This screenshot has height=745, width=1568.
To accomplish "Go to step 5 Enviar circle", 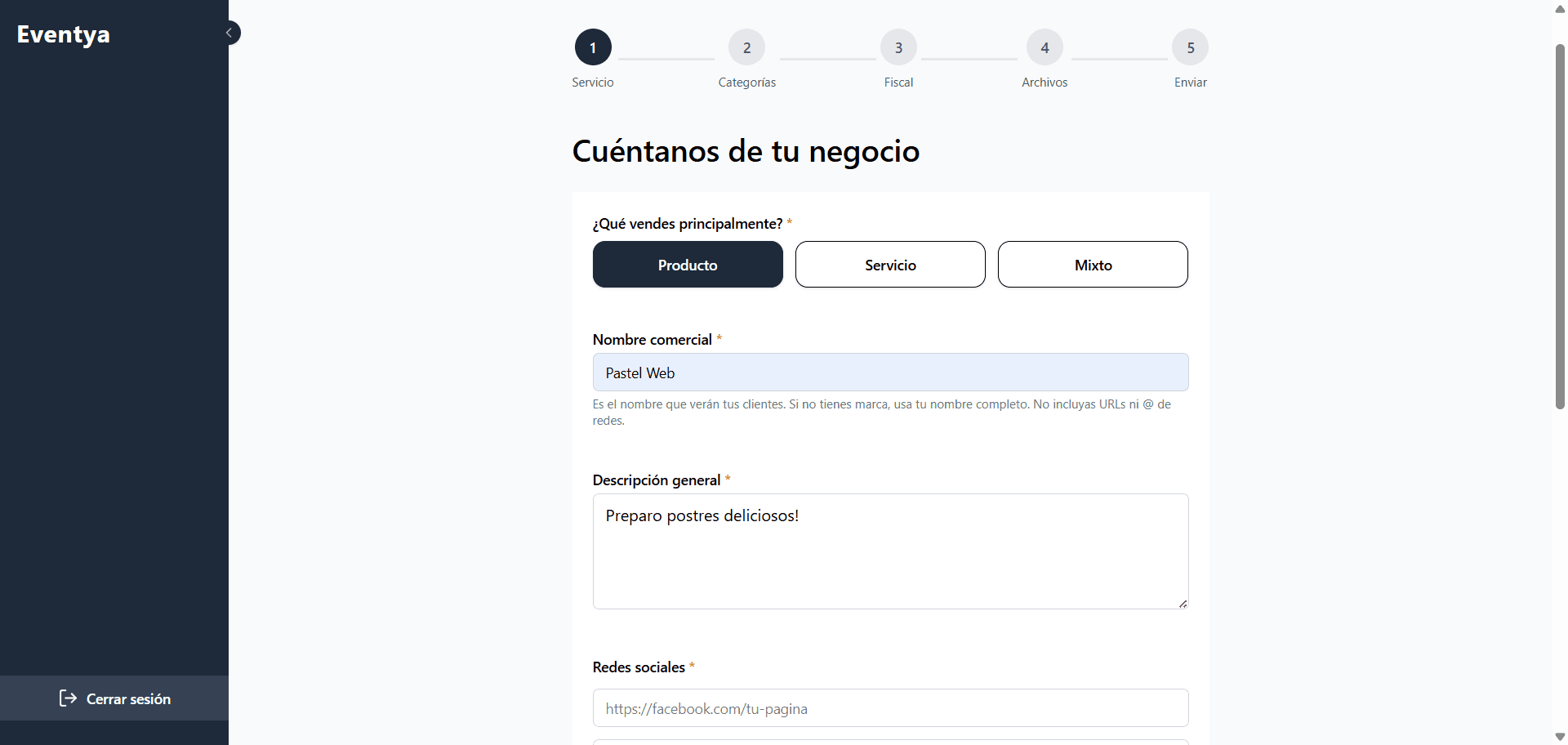I will tap(1190, 47).
